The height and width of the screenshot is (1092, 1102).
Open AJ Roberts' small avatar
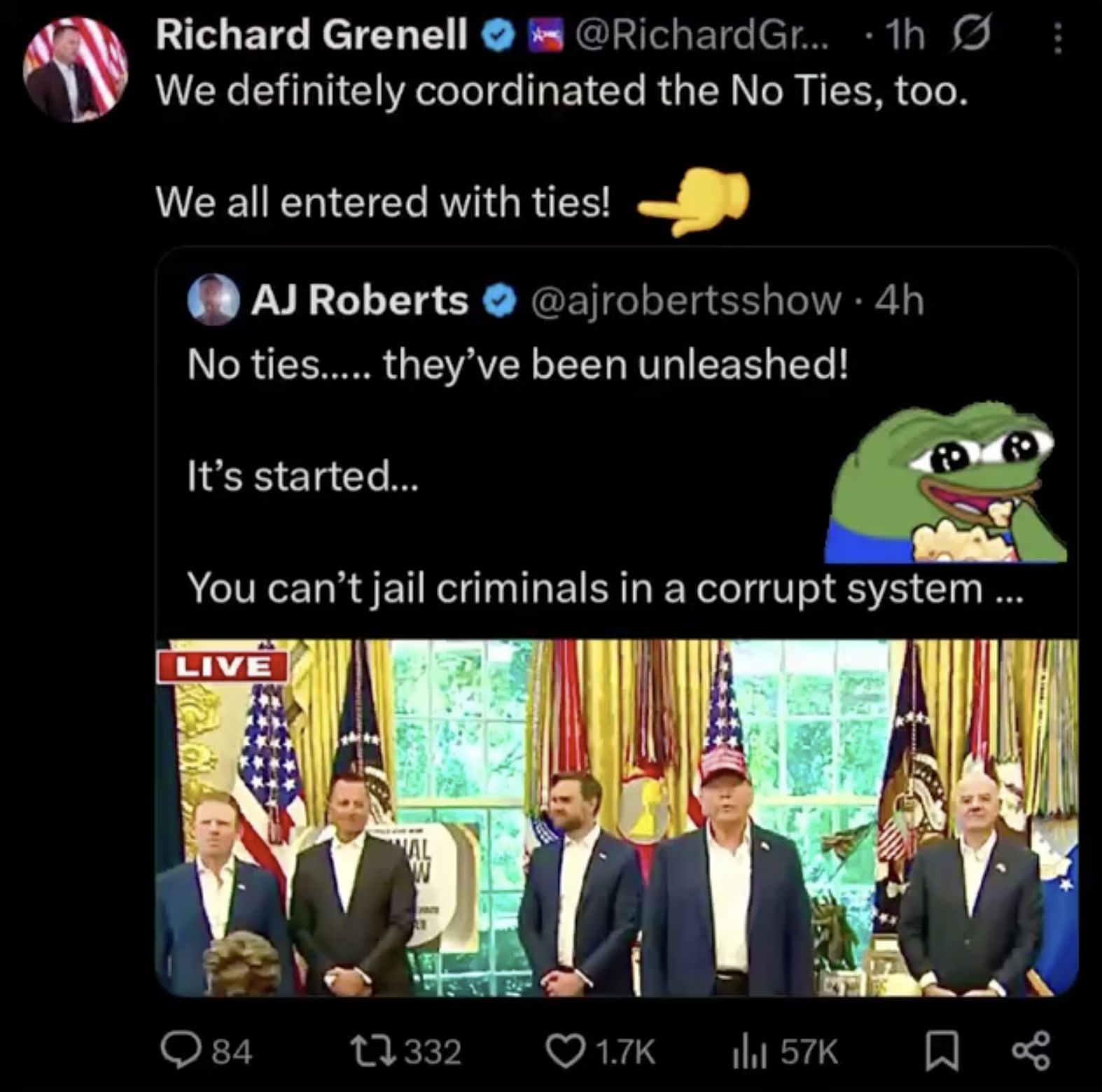point(213,300)
